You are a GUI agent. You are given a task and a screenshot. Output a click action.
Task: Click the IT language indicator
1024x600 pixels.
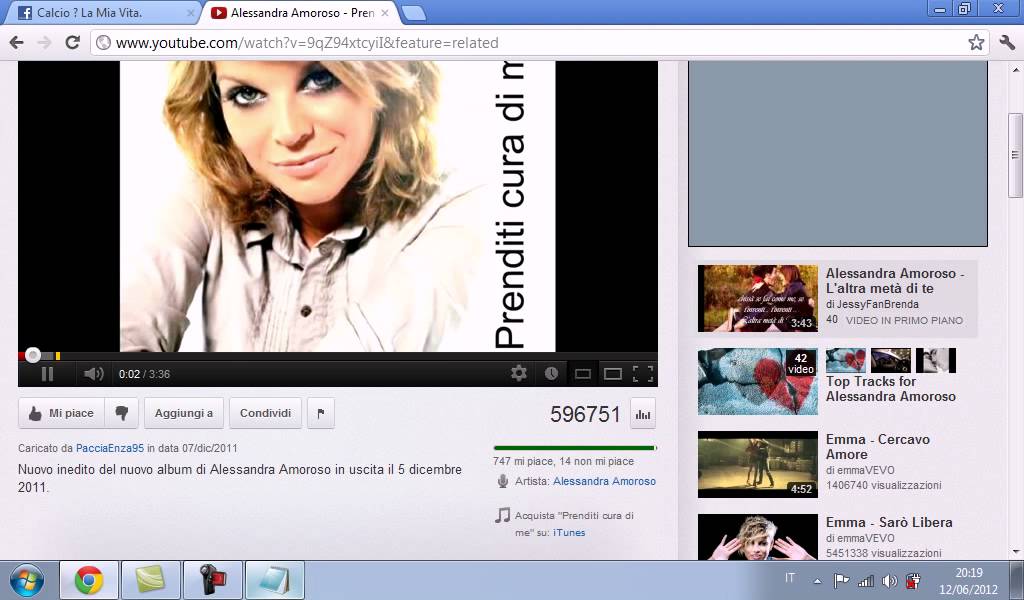pos(790,578)
